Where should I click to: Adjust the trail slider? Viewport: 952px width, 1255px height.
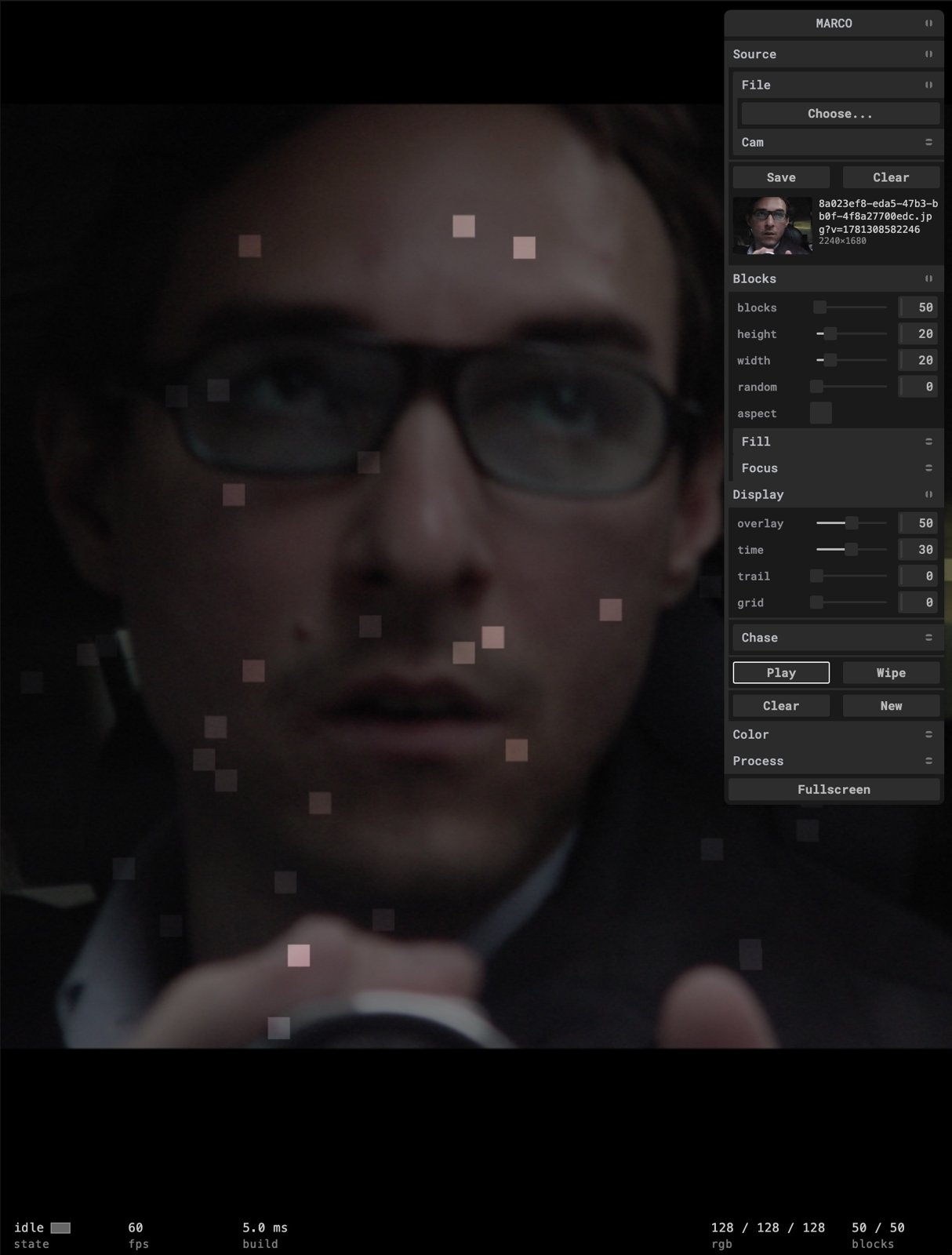click(851, 576)
